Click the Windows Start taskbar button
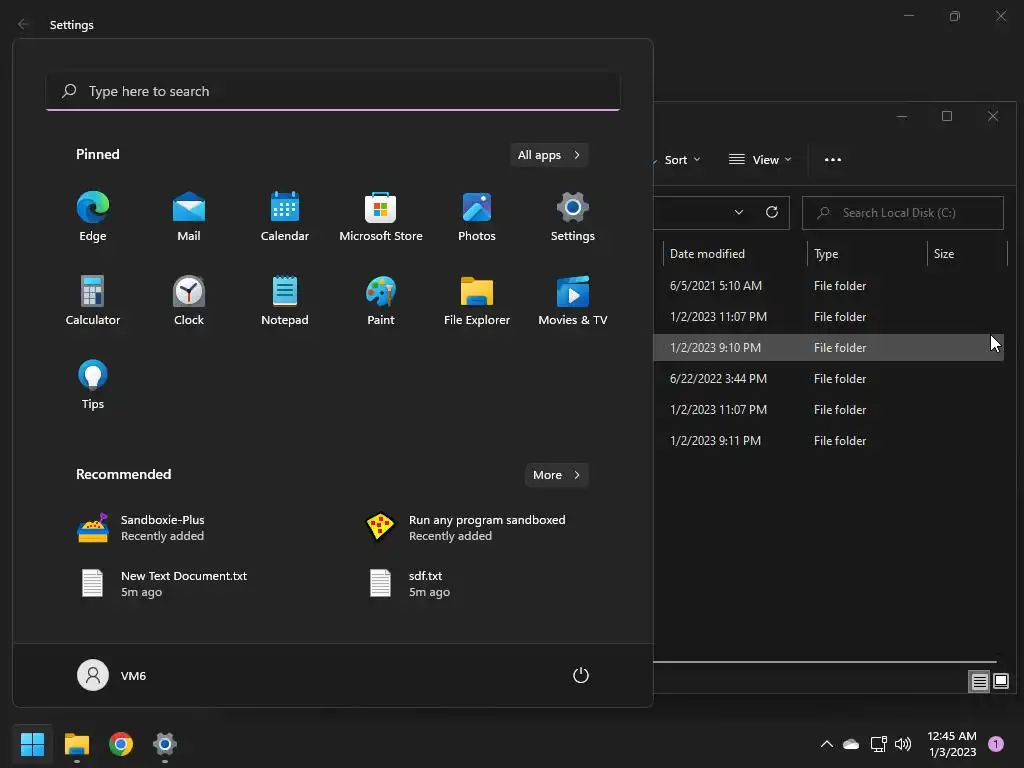The image size is (1024, 768). [32, 744]
